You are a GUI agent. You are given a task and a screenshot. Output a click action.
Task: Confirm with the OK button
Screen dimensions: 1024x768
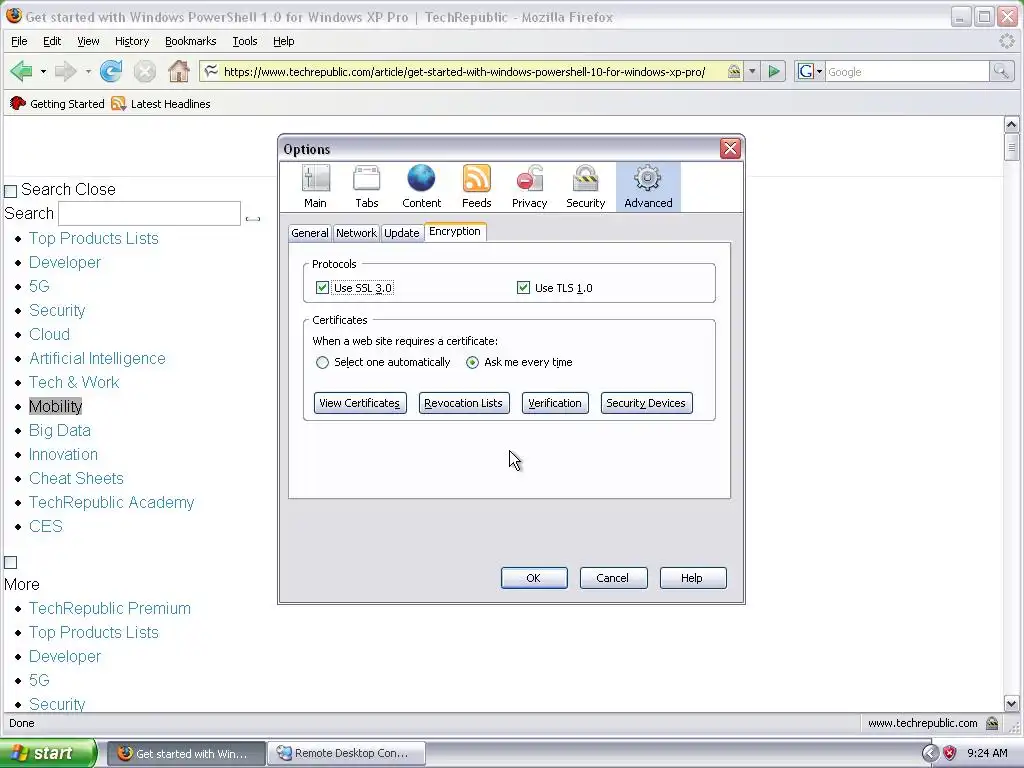coord(534,578)
